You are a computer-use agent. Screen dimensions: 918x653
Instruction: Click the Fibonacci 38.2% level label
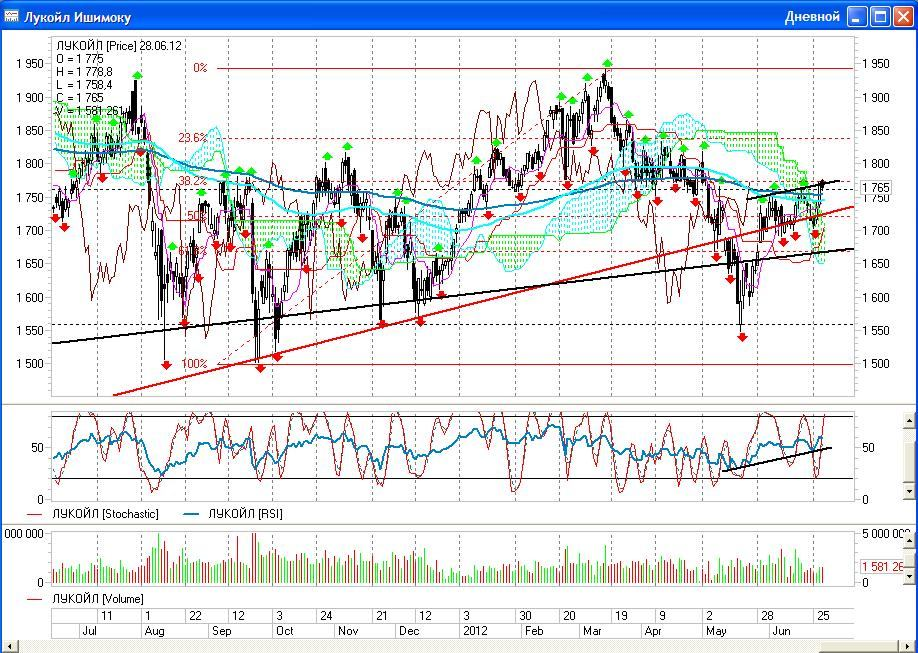(193, 181)
